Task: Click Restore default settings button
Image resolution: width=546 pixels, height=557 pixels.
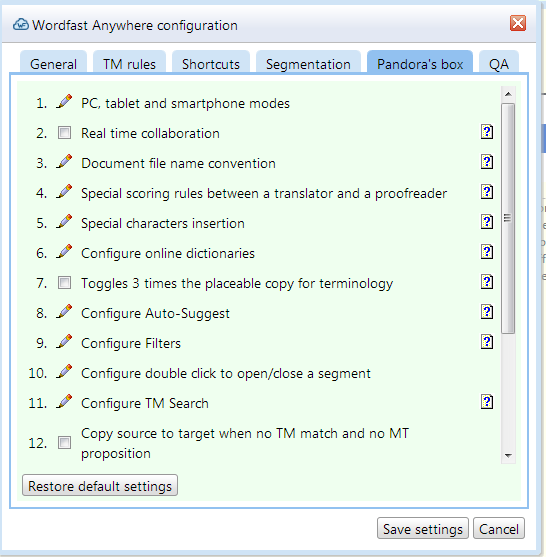Action: pyautogui.click(x=100, y=486)
